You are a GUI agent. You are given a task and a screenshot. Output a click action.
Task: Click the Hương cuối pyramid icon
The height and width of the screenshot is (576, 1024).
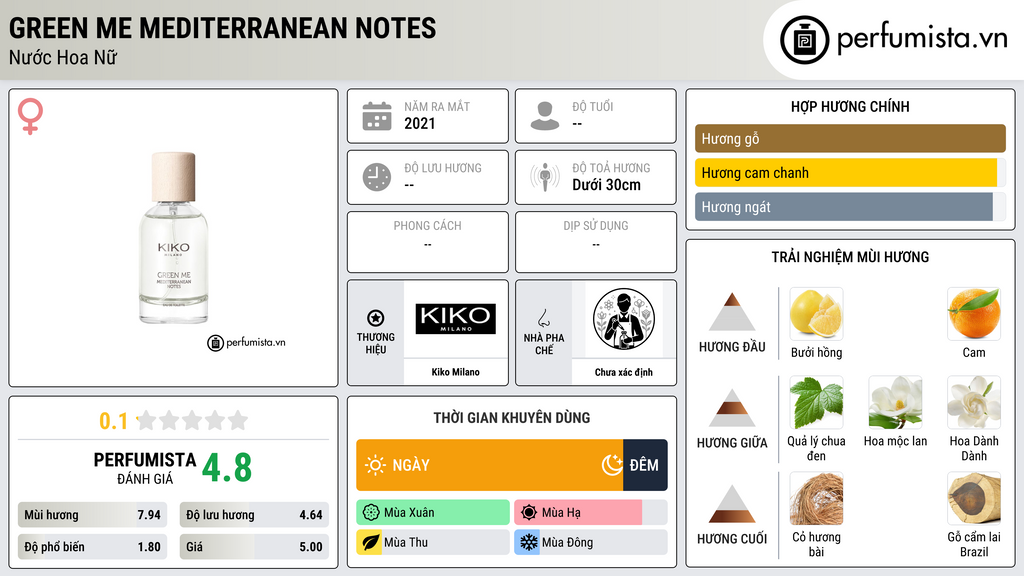click(732, 504)
